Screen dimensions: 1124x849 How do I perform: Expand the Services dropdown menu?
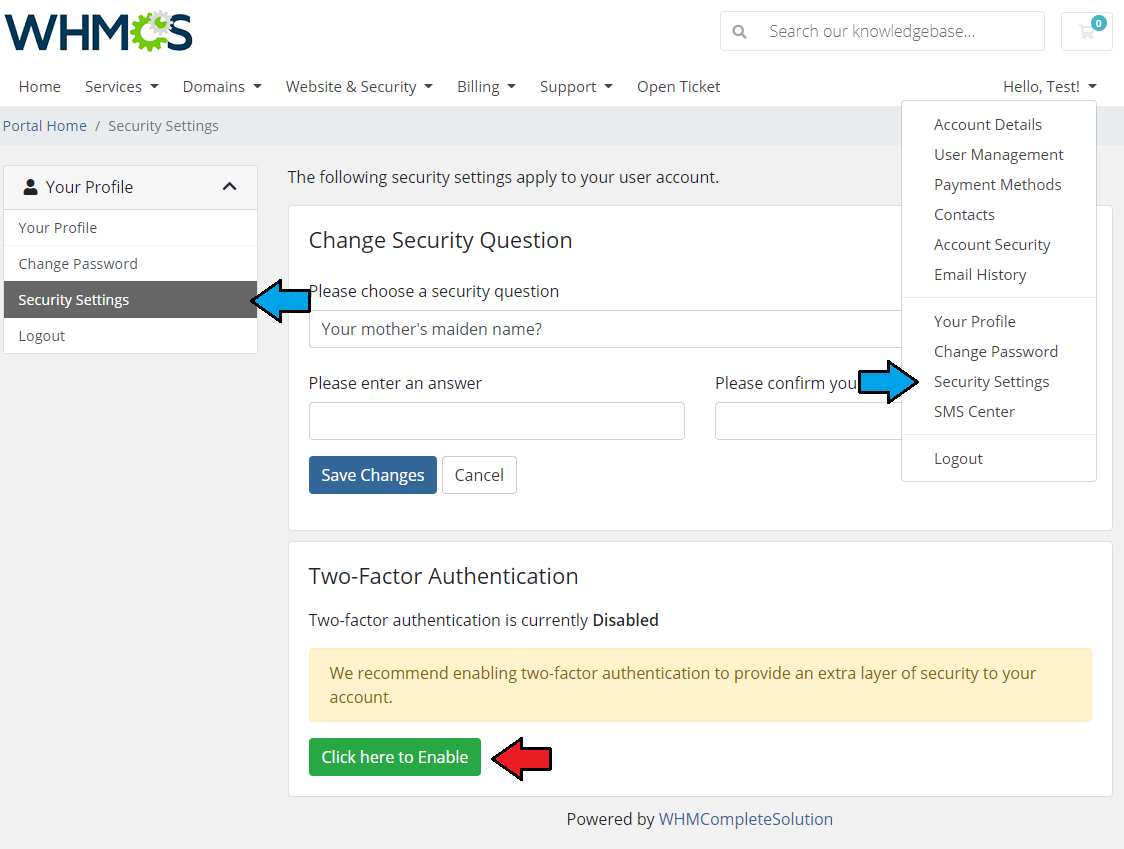(121, 87)
